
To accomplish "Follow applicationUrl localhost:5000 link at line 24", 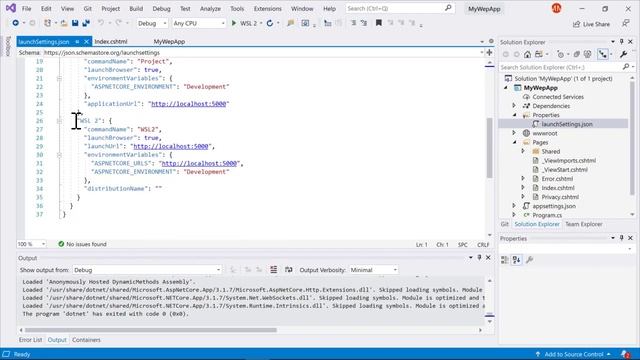I will pos(189,104).
